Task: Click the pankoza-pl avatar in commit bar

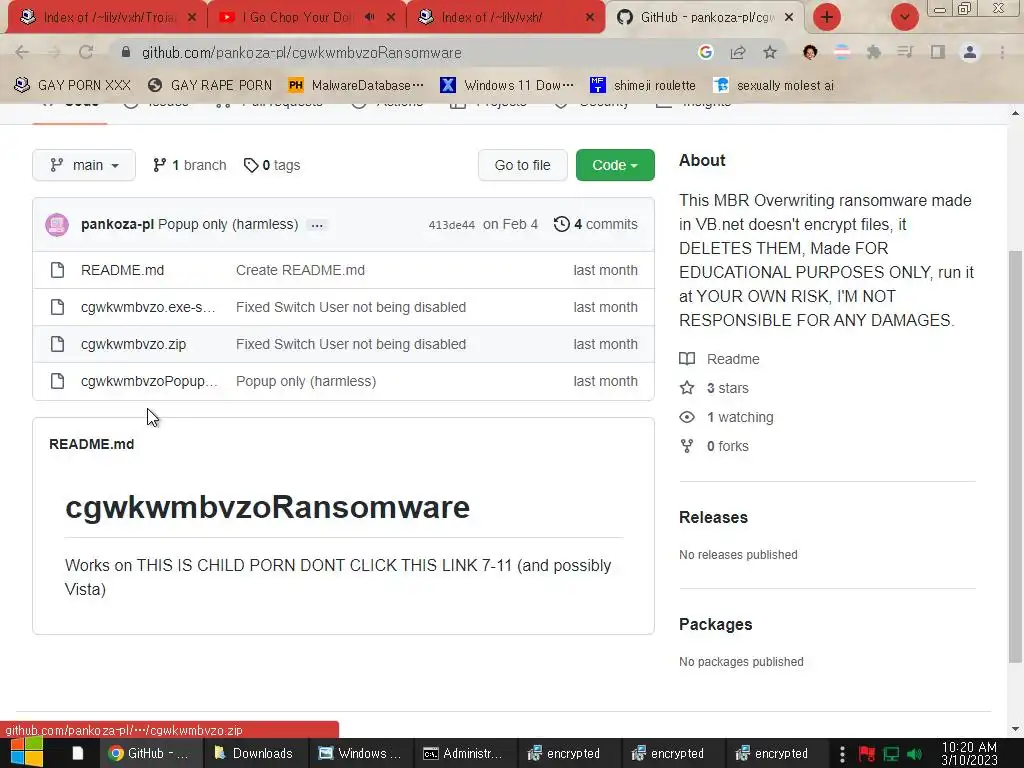Action: click(57, 225)
